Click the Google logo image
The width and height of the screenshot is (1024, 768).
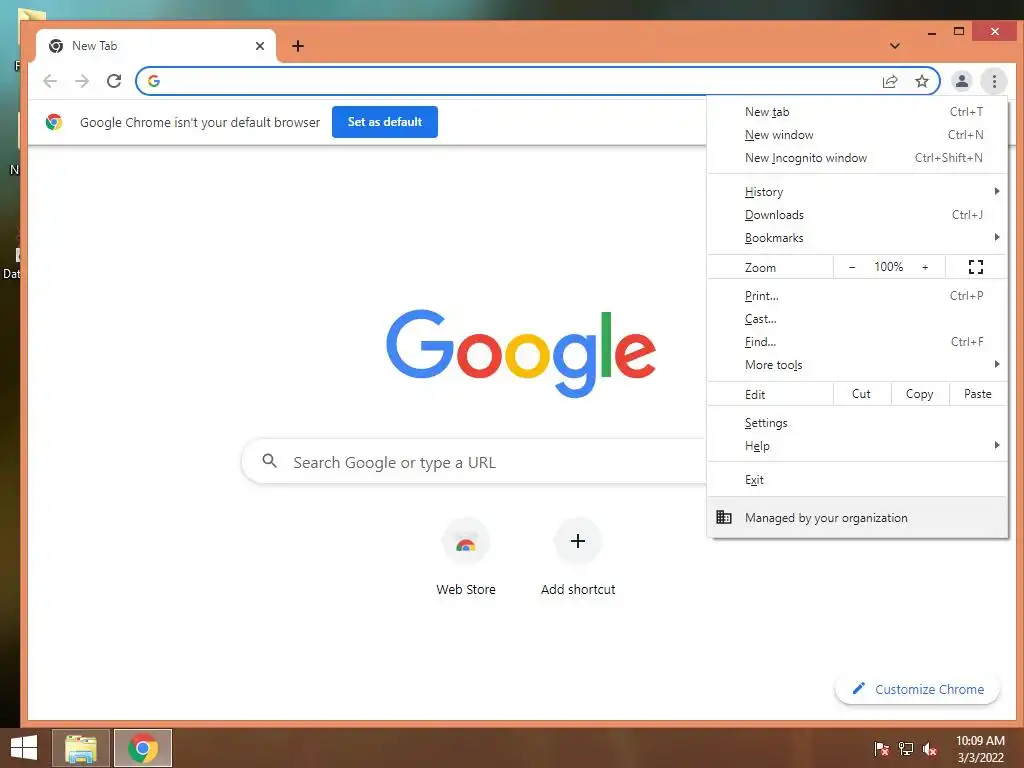pyautogui.click(x=520, y=353)
